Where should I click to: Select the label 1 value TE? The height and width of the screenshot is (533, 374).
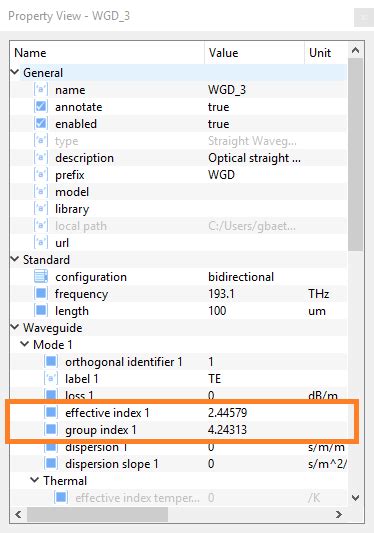pyautogui.click(x=215, y=379)
